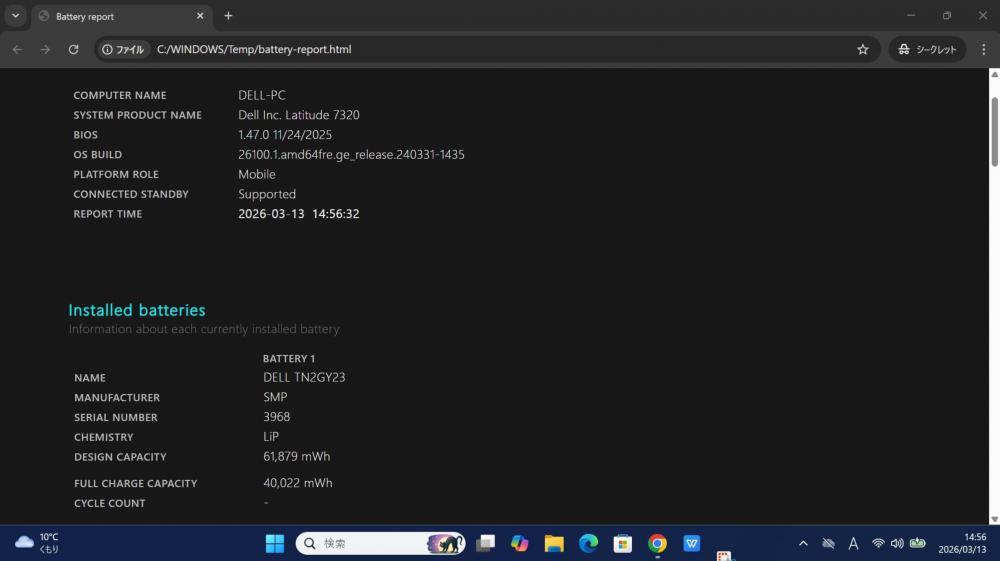
Task: Open the weather widget showing 10°C
Action: coord(37,543)
